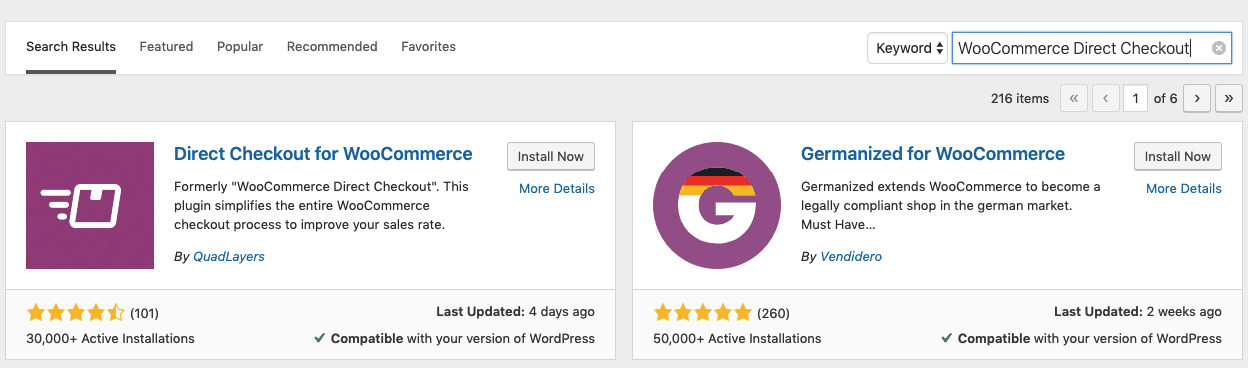Click the Germanized five-star rating

pyautogui.click(x=703, y=312)
